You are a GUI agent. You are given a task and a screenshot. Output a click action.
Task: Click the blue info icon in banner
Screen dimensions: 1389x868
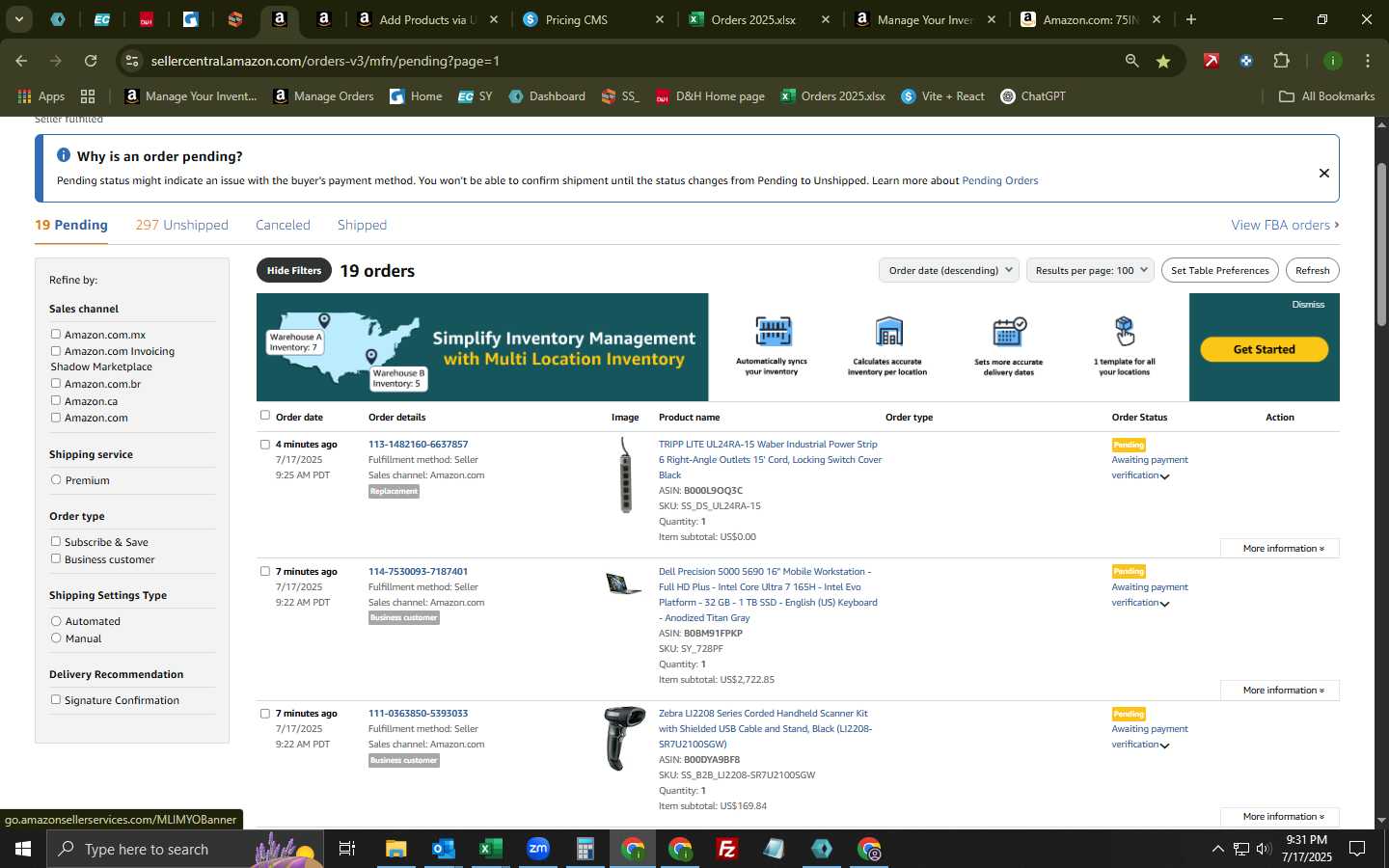64,155
